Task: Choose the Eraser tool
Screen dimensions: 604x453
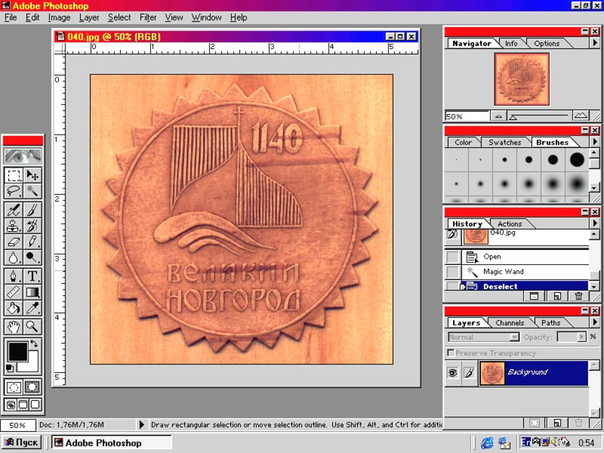Action: tap(14, 242)
